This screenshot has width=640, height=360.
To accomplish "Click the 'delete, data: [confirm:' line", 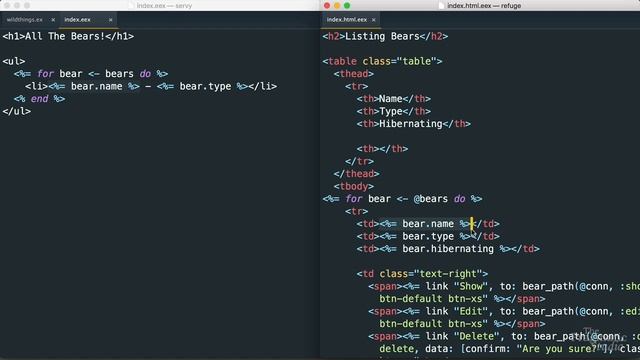I will (509, 349).
